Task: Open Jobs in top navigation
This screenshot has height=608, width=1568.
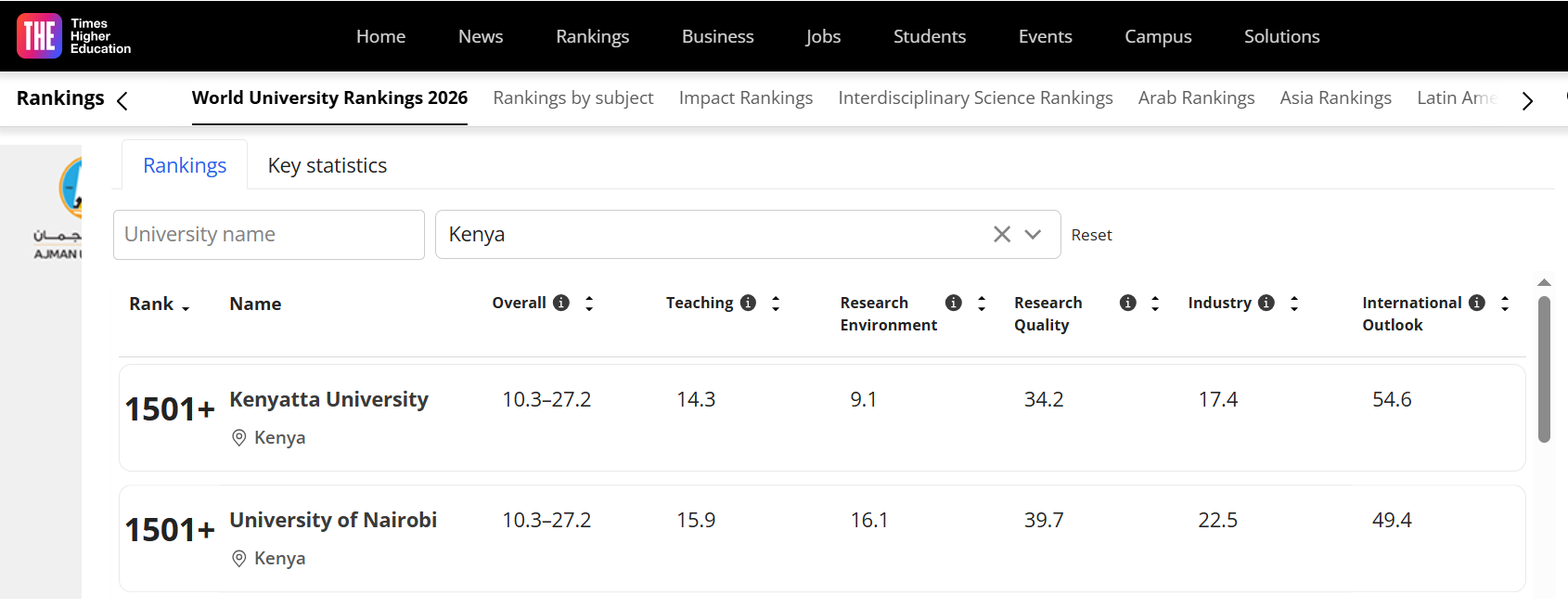Action: [823, 36]
